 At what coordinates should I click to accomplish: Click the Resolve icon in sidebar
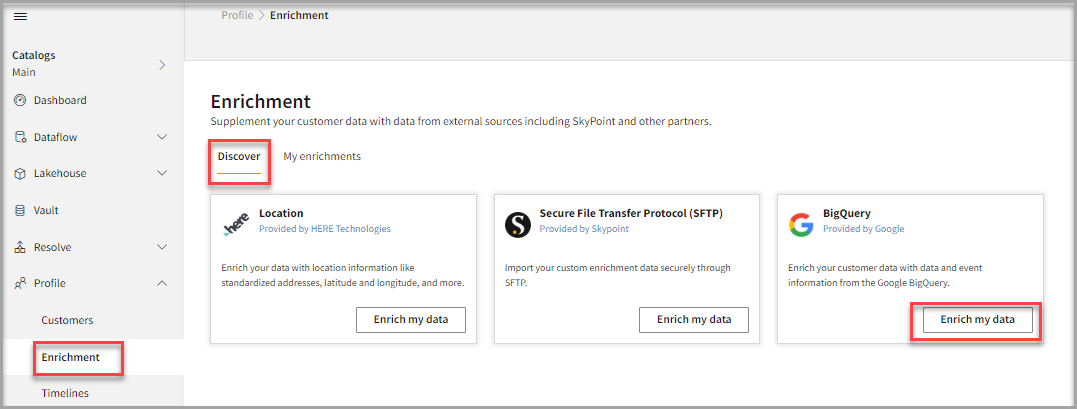[x=20, y=247]
